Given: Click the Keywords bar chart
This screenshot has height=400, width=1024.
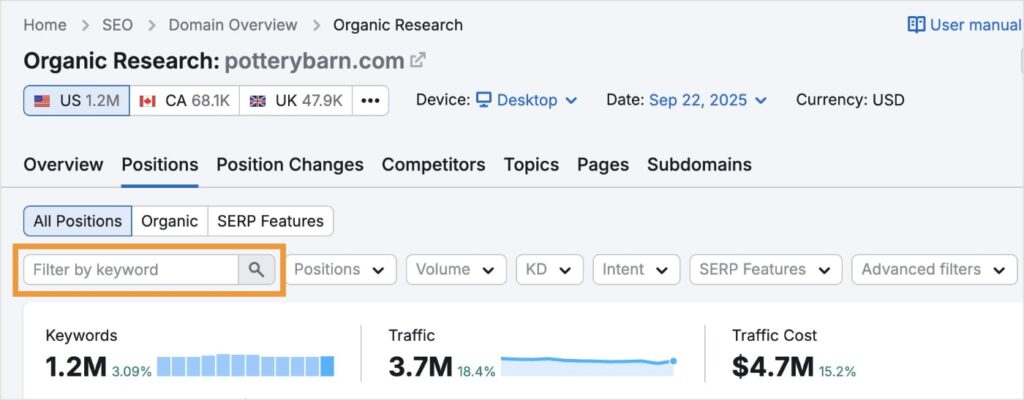Looking at the screenshot, I should 246,365.
